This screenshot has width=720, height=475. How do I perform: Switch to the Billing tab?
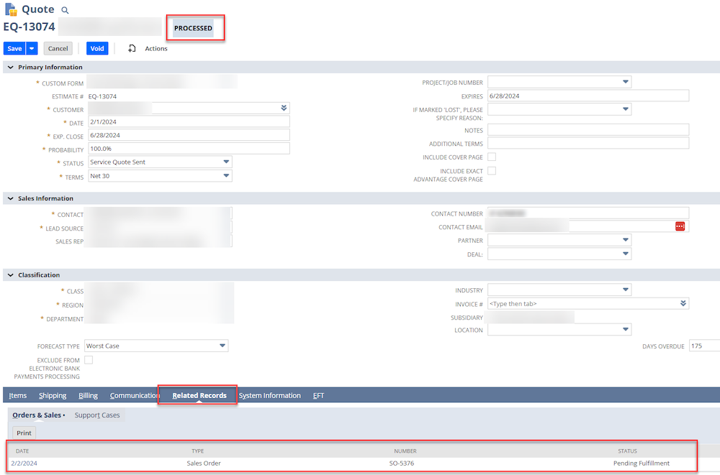pos(88,396)
